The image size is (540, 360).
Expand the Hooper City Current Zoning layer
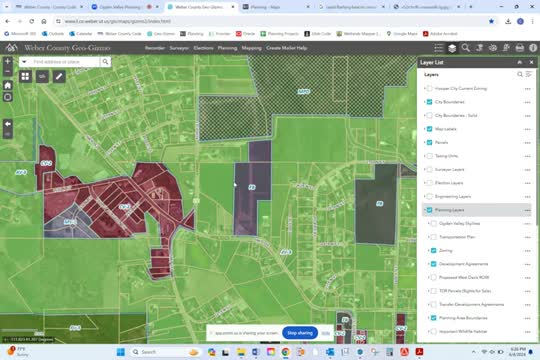pos(424,89)
